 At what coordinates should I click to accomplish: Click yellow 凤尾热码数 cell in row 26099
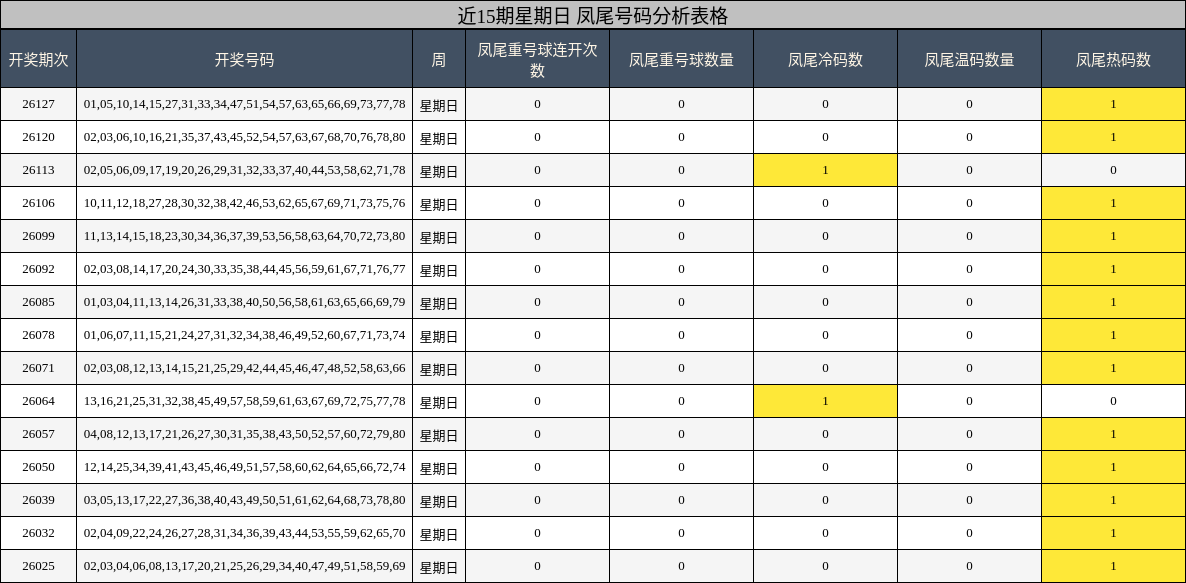1113,236
